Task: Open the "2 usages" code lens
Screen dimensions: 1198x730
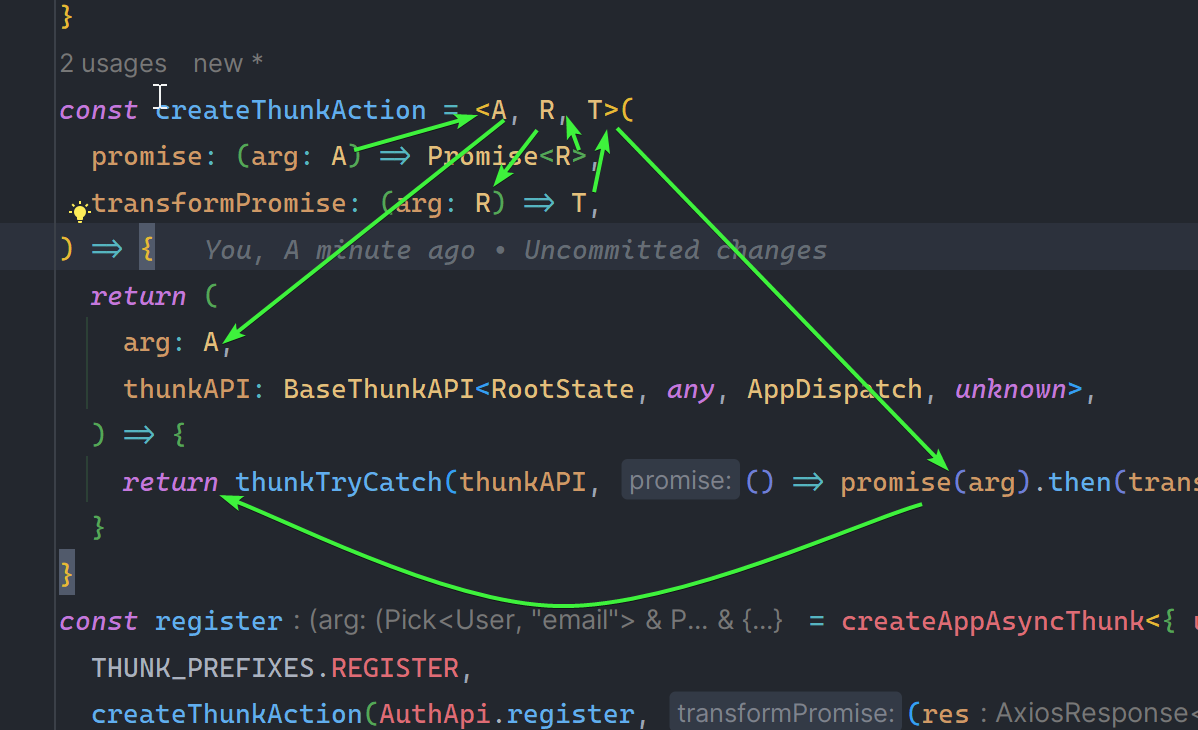Action: [113, 64]
